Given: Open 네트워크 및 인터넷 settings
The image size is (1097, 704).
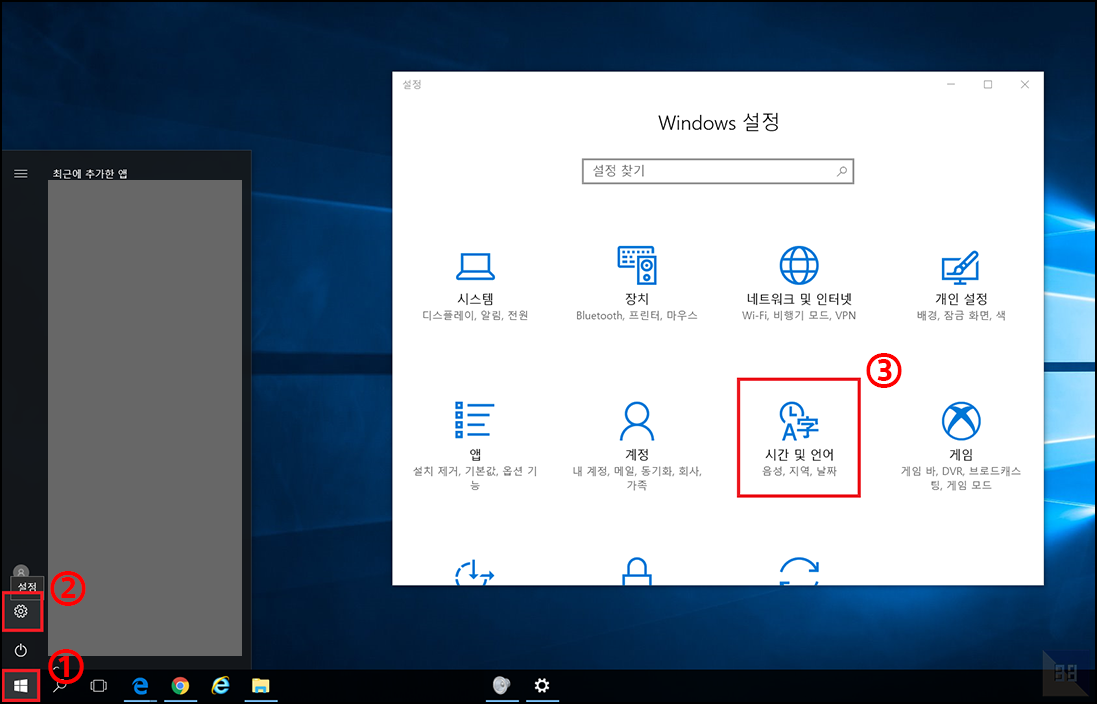Looking at the screenshot, I should click(799, 284).
